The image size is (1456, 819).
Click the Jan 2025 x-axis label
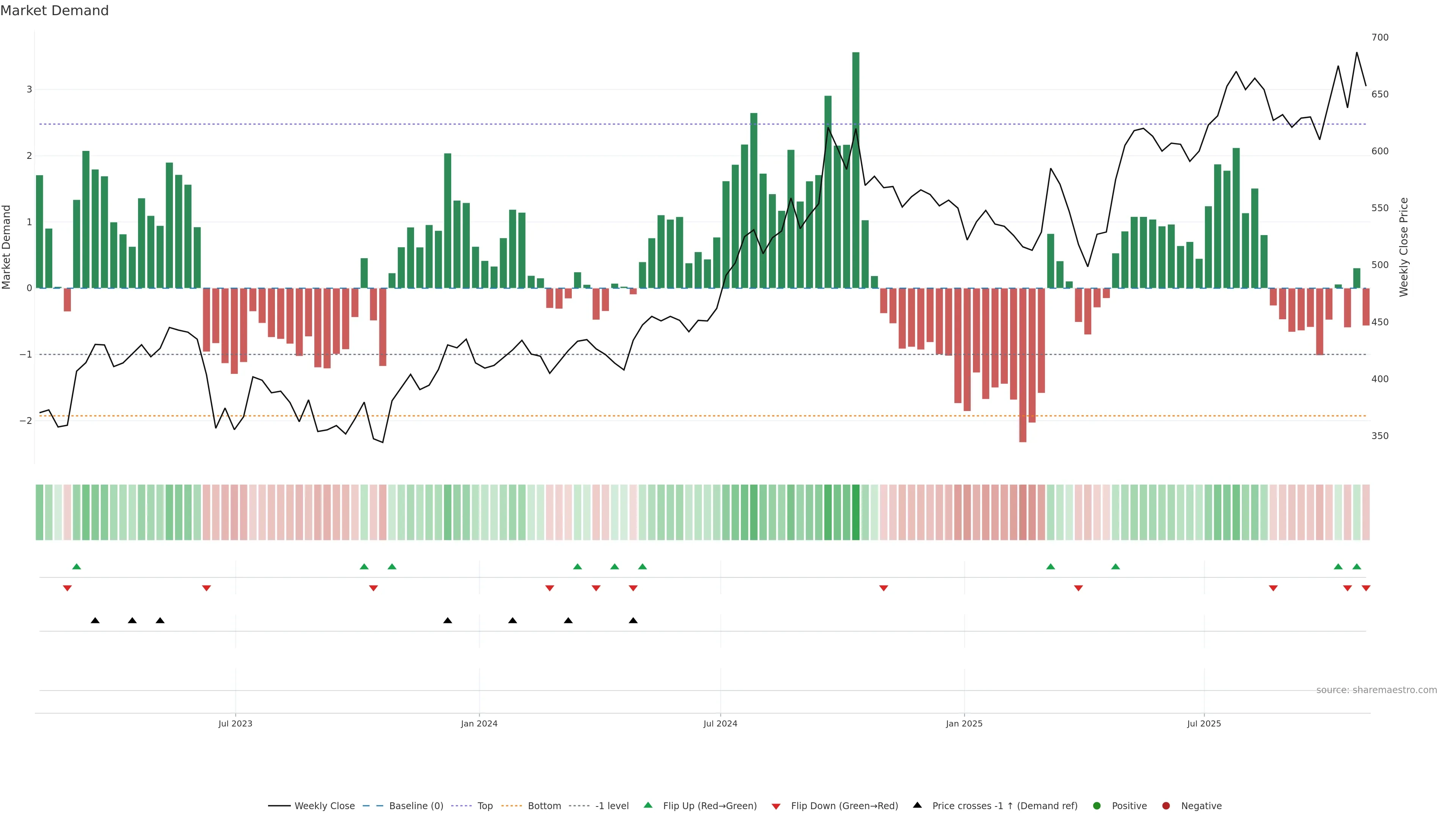coord(964,724)
